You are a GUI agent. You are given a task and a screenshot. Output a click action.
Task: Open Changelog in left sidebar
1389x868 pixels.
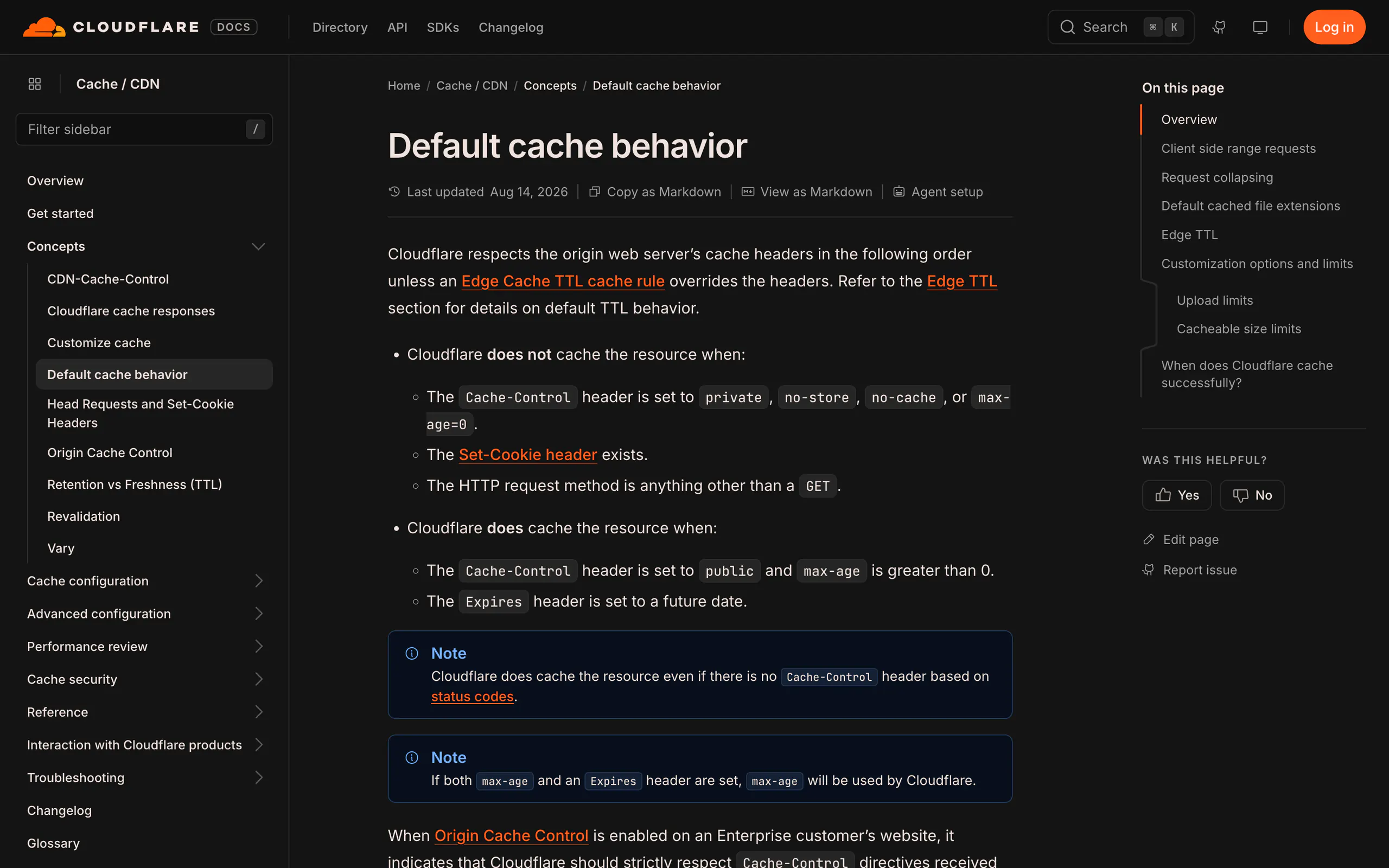(x=59, y=810)
